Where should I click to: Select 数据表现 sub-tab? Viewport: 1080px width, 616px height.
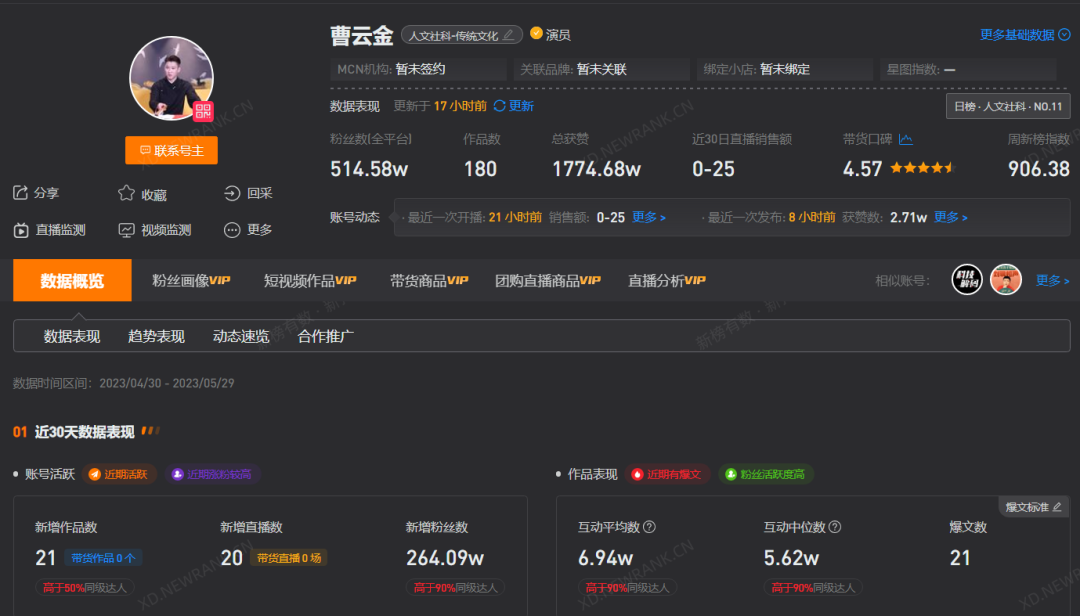click(72, 336)
